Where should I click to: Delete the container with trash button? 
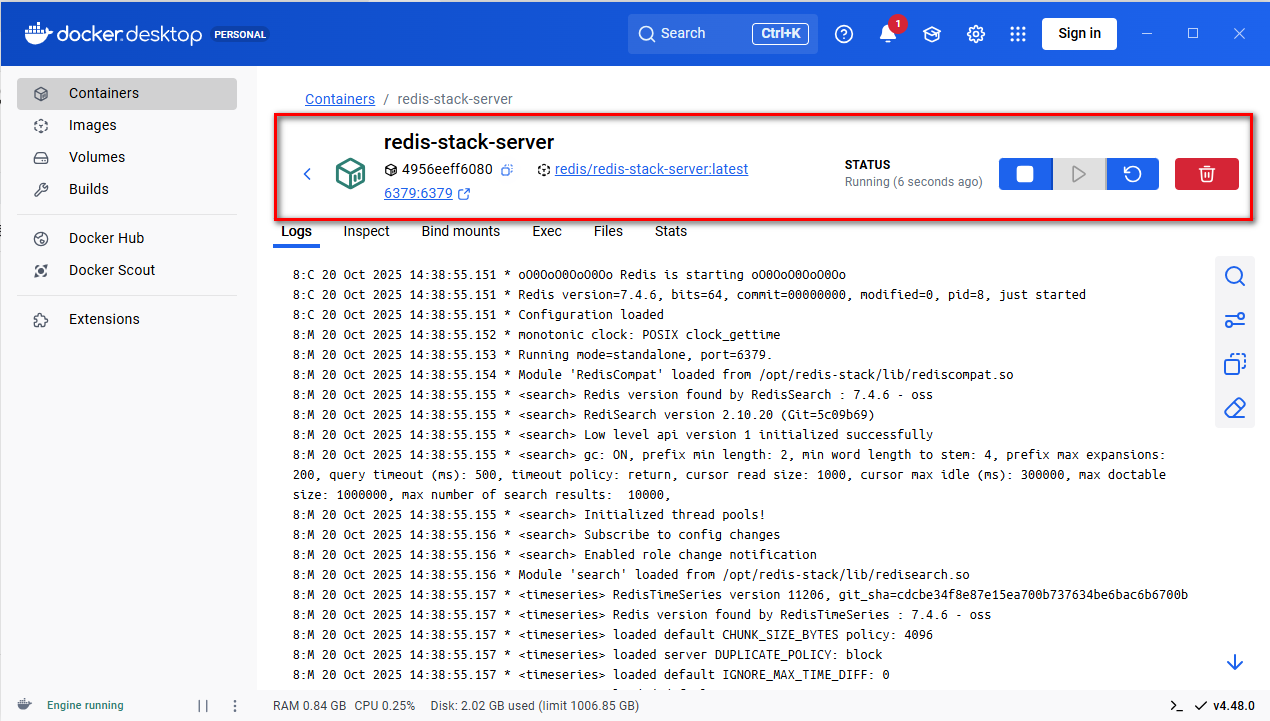1207,174
